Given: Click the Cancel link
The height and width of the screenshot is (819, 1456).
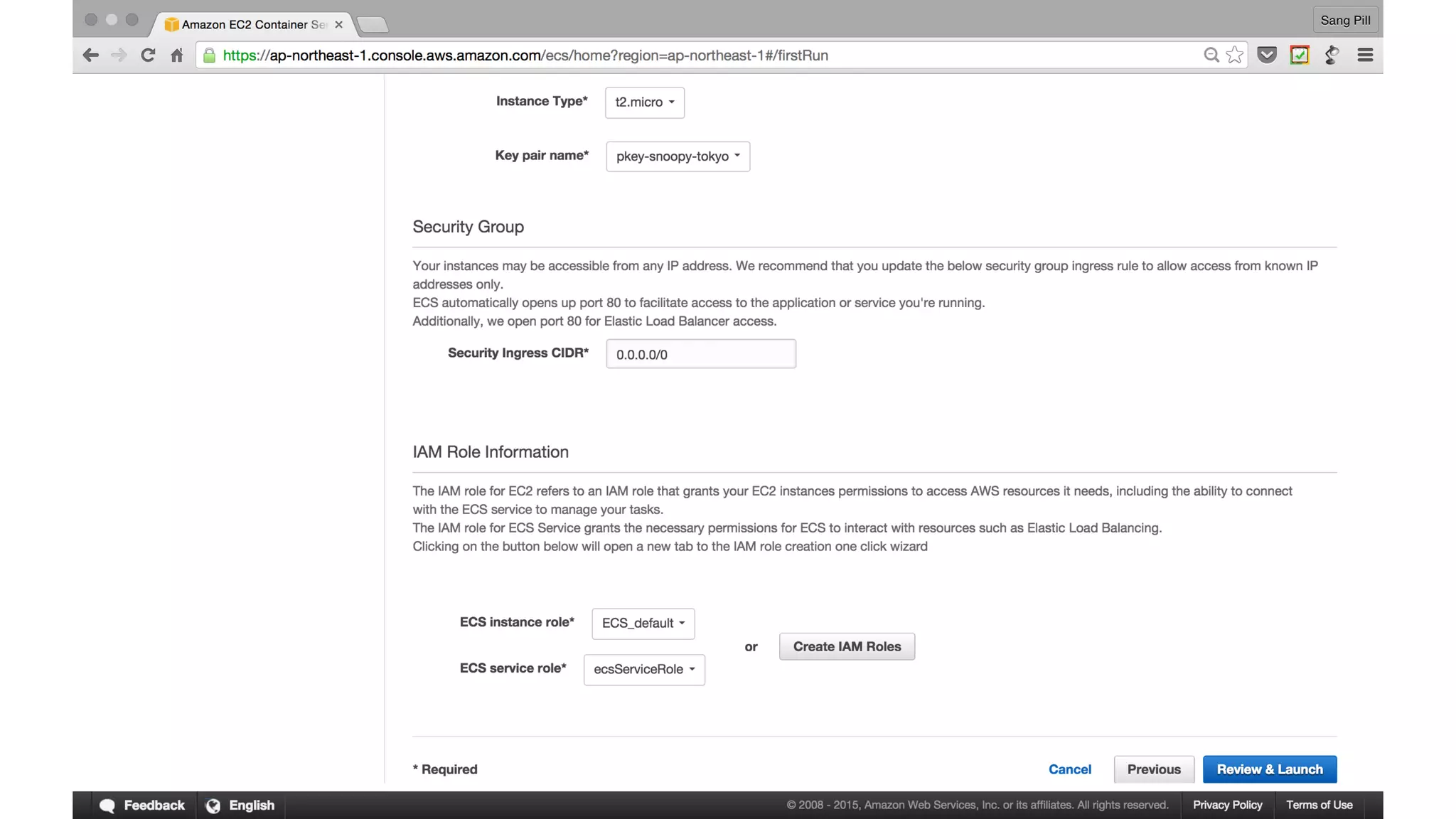Looking at the screenshot, I should 1069,769.
